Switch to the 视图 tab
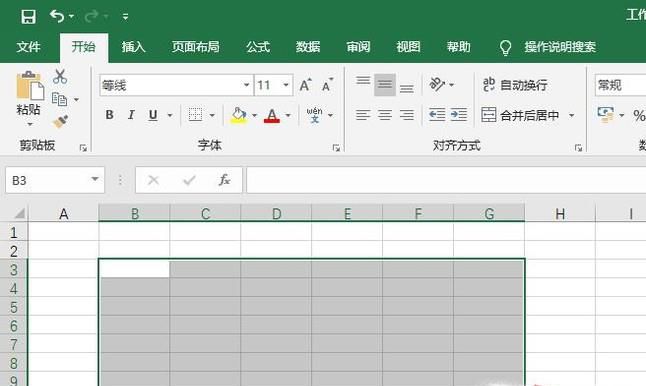This screenshot has width=646, height=386. [408, 47]
